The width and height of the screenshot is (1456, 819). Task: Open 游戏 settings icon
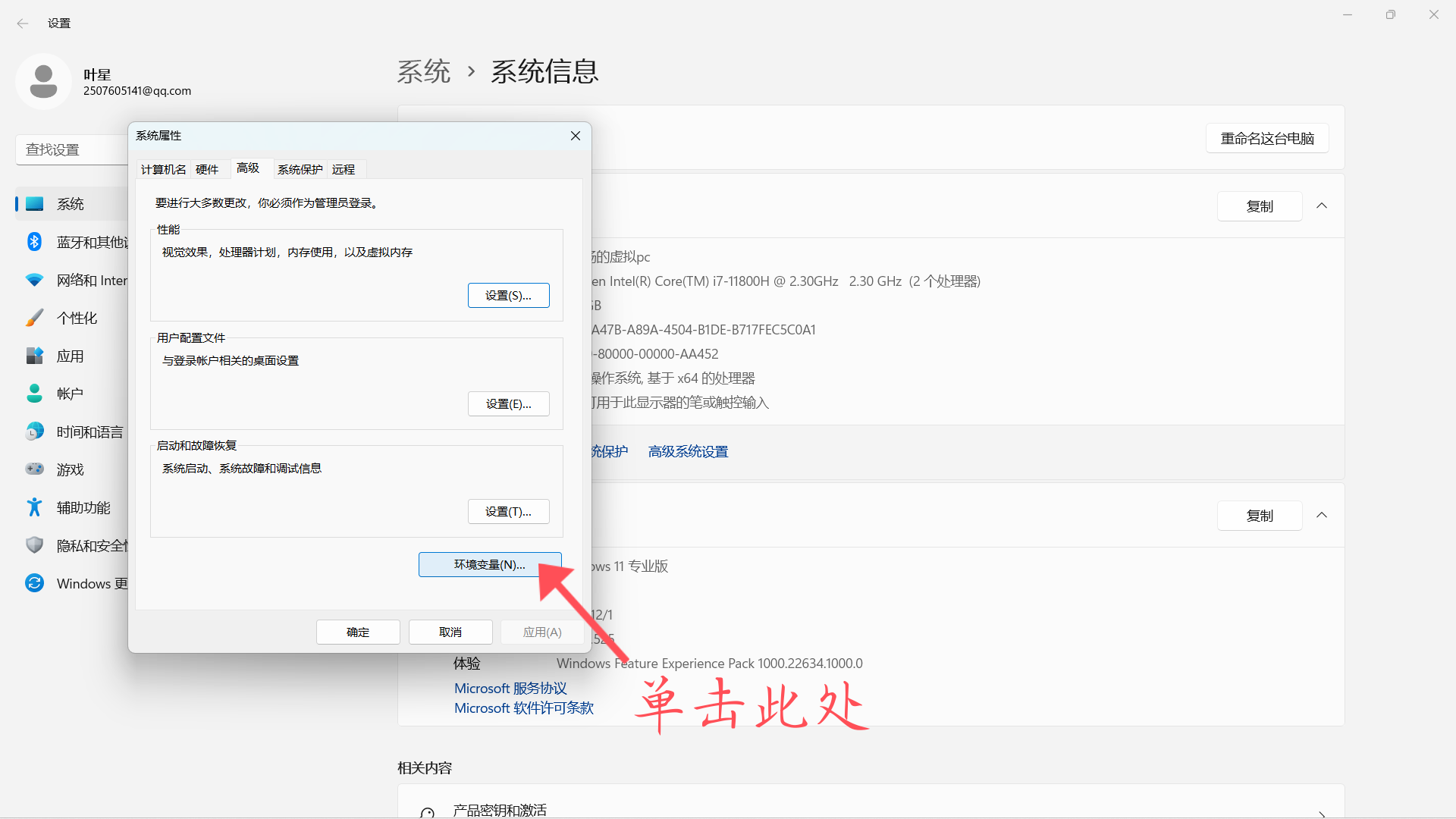[x=34, y=469]
